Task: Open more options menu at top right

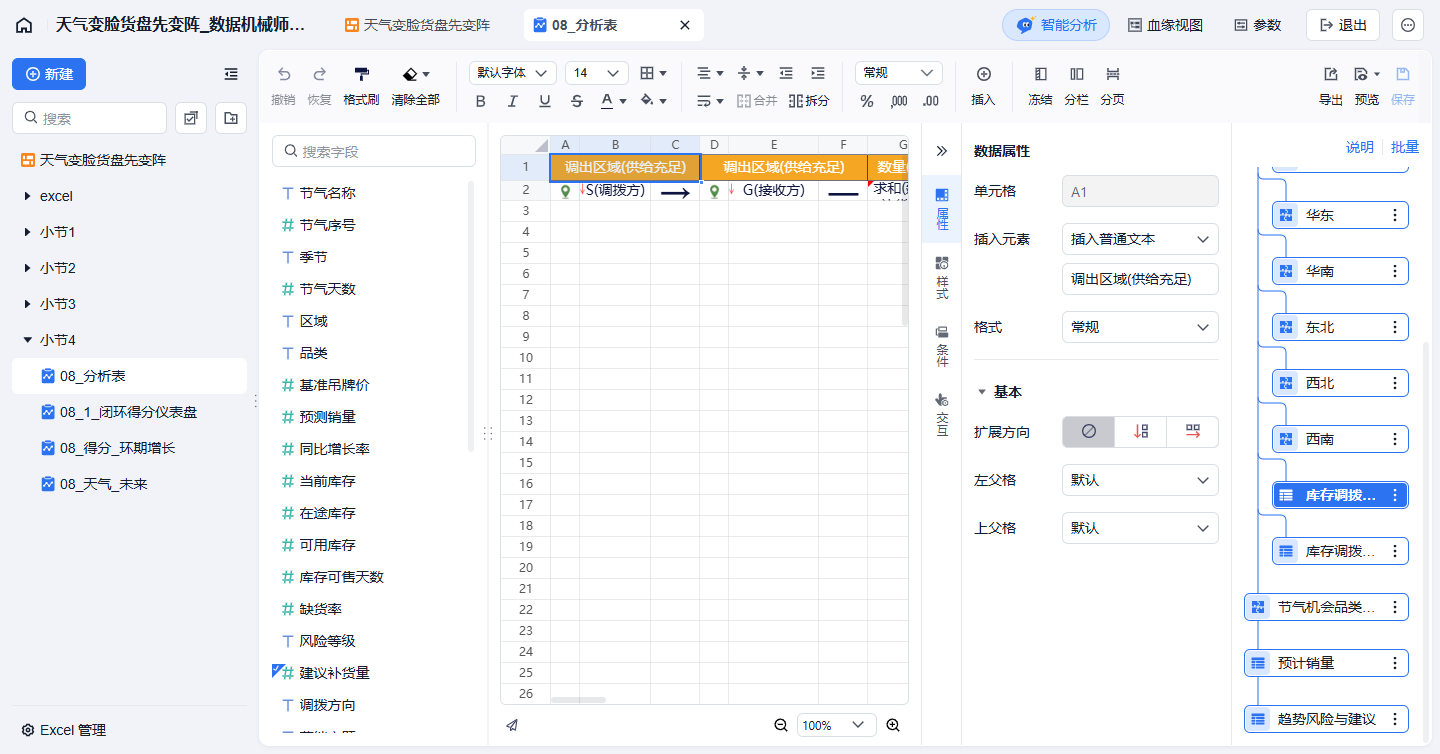Action: pyautogui.click(x=1408, y=25)
